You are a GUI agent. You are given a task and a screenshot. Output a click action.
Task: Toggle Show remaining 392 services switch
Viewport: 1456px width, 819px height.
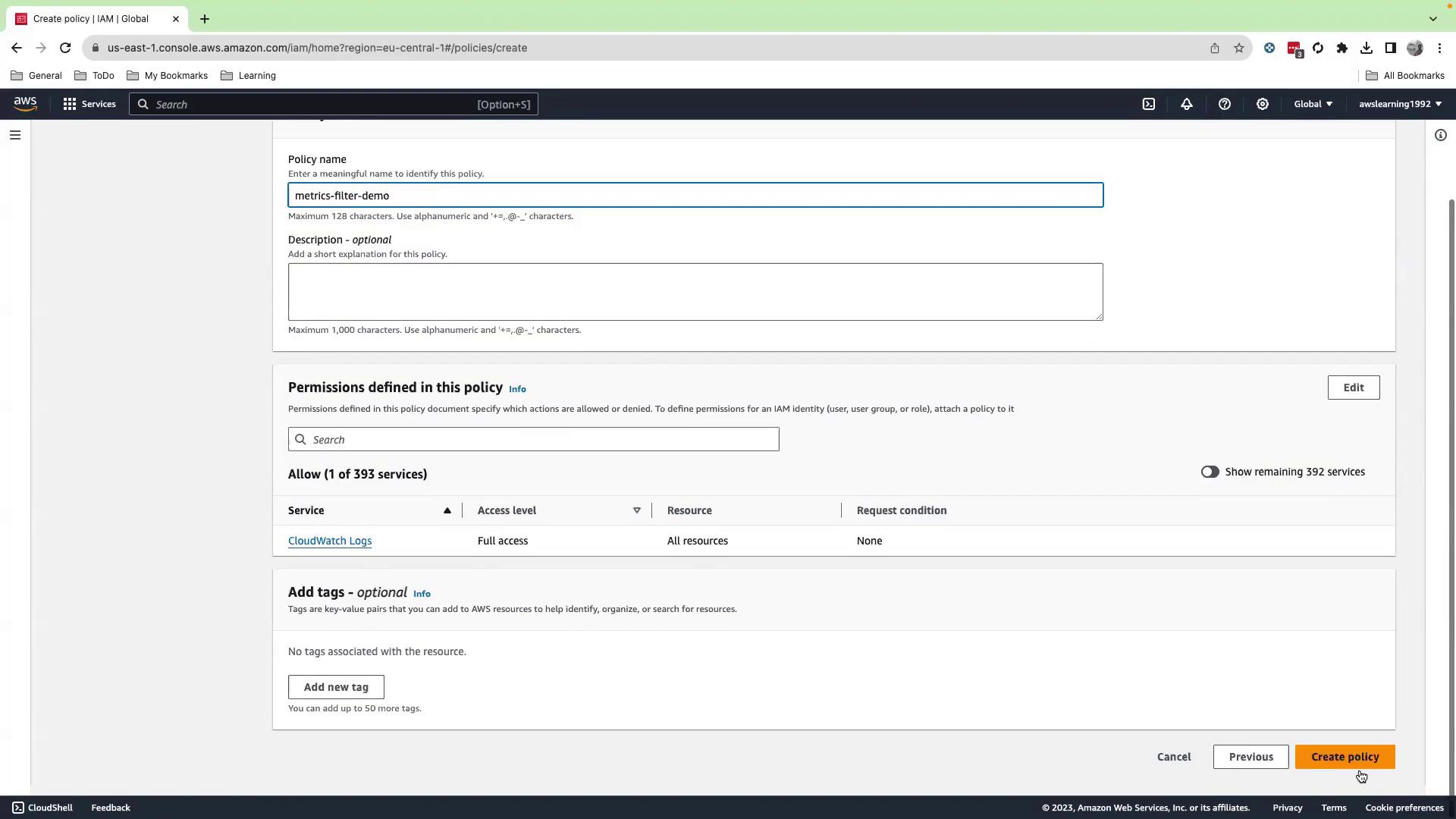1210,472
